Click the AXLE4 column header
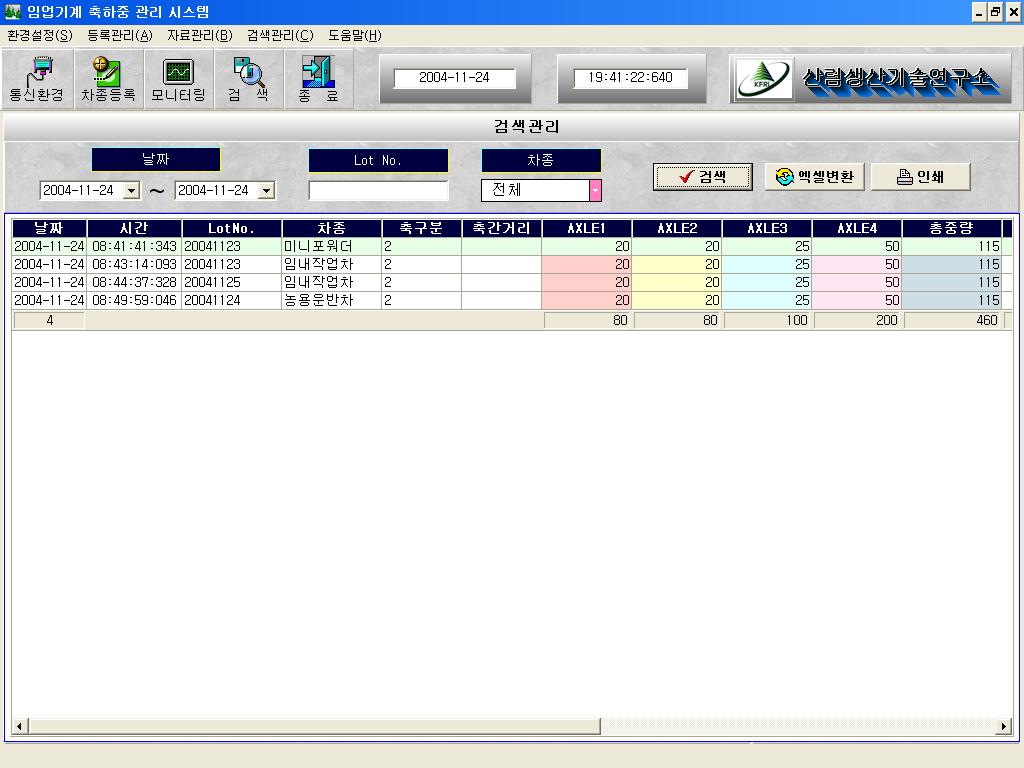Viewport: 1024px width, 768px height. [857, 228]
